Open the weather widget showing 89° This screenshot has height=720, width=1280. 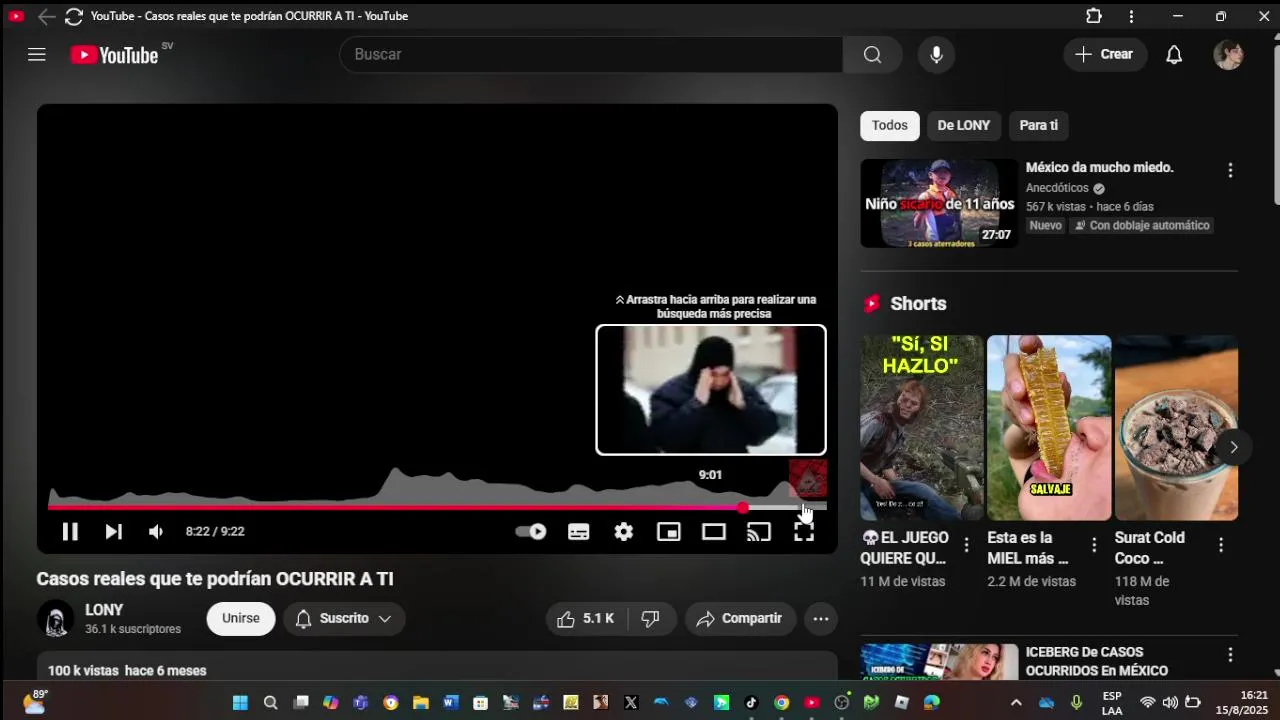click(x=35, y=701)
